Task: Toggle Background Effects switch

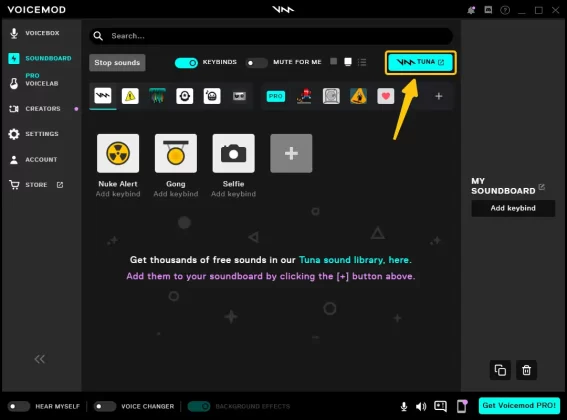Action: [x=199, y=406]
